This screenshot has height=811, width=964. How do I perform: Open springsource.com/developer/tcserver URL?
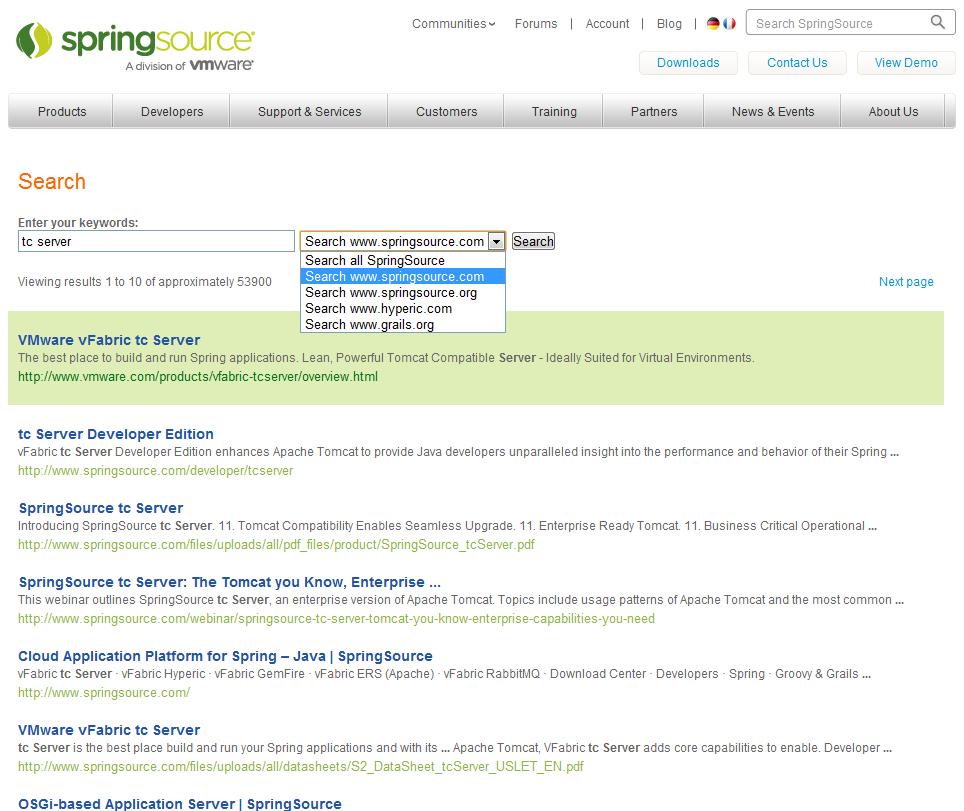pos(155,470)
